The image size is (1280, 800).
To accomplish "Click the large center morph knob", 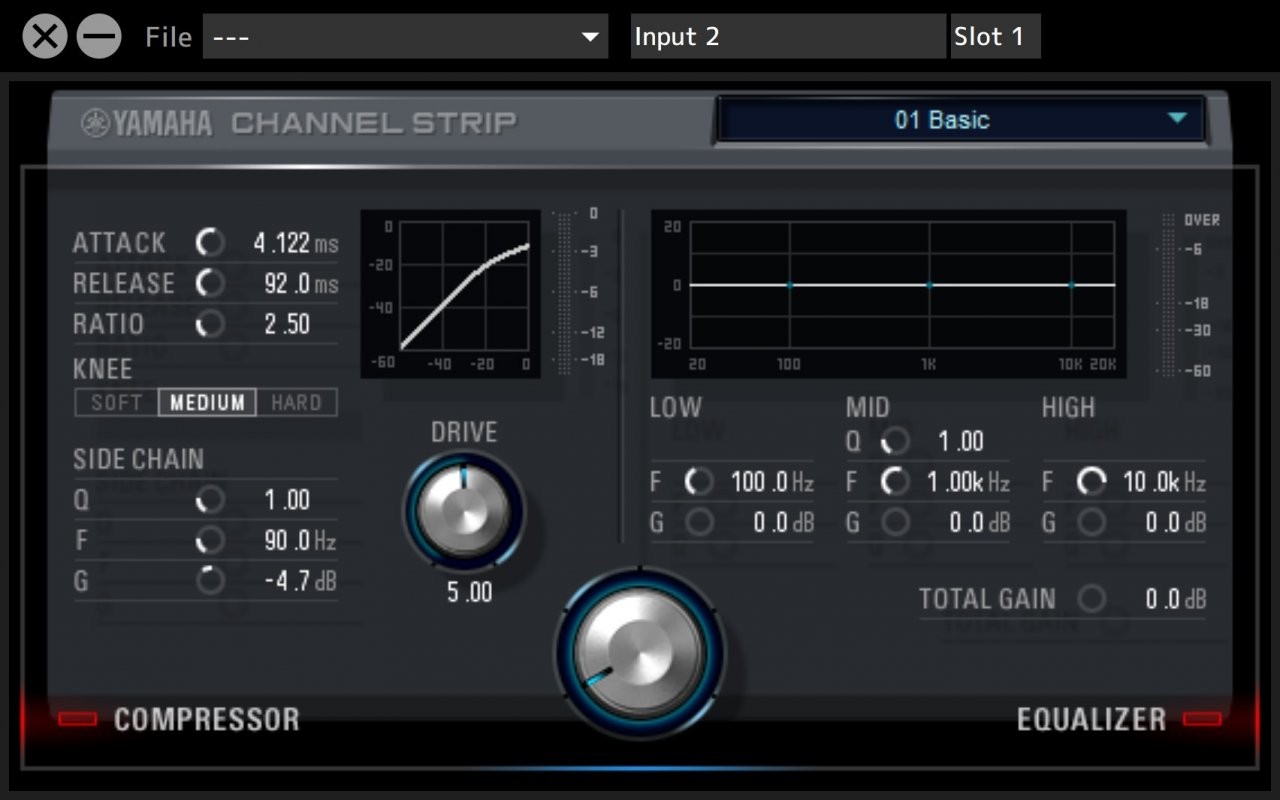I will [640, 654].
